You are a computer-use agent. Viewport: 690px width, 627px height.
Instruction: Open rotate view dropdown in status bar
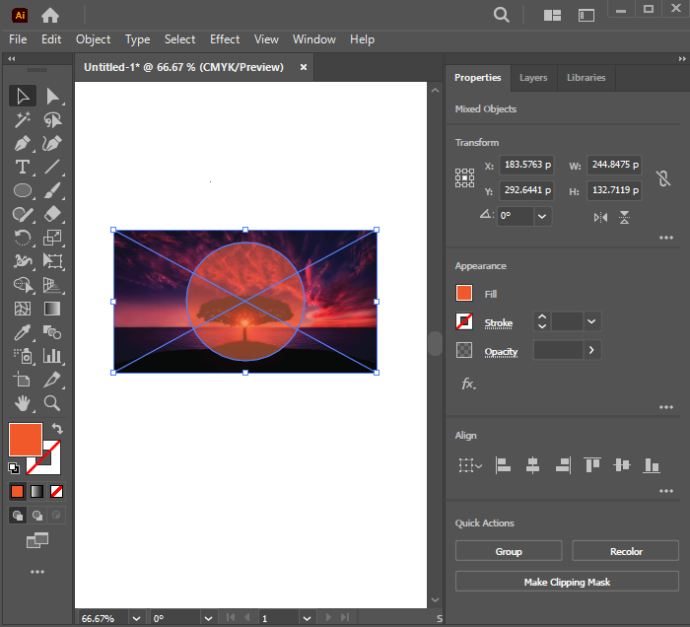click(x=208, y=618)
